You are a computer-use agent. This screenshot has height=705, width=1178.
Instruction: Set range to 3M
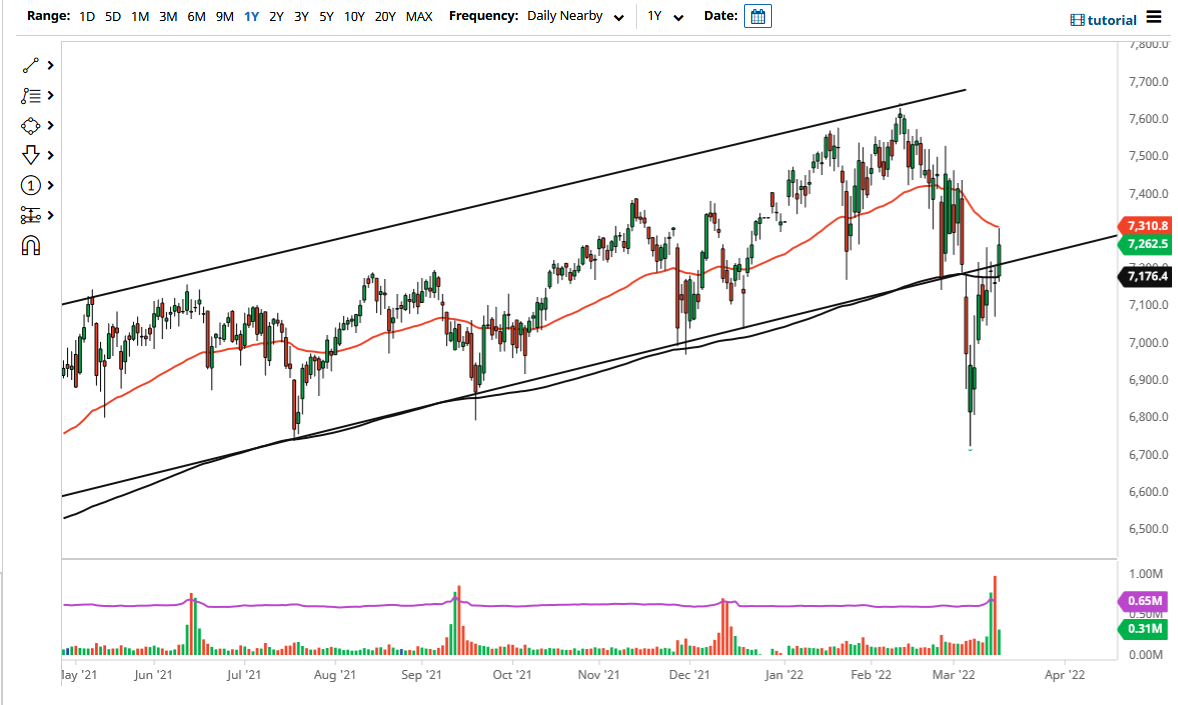tap(168, 17)
